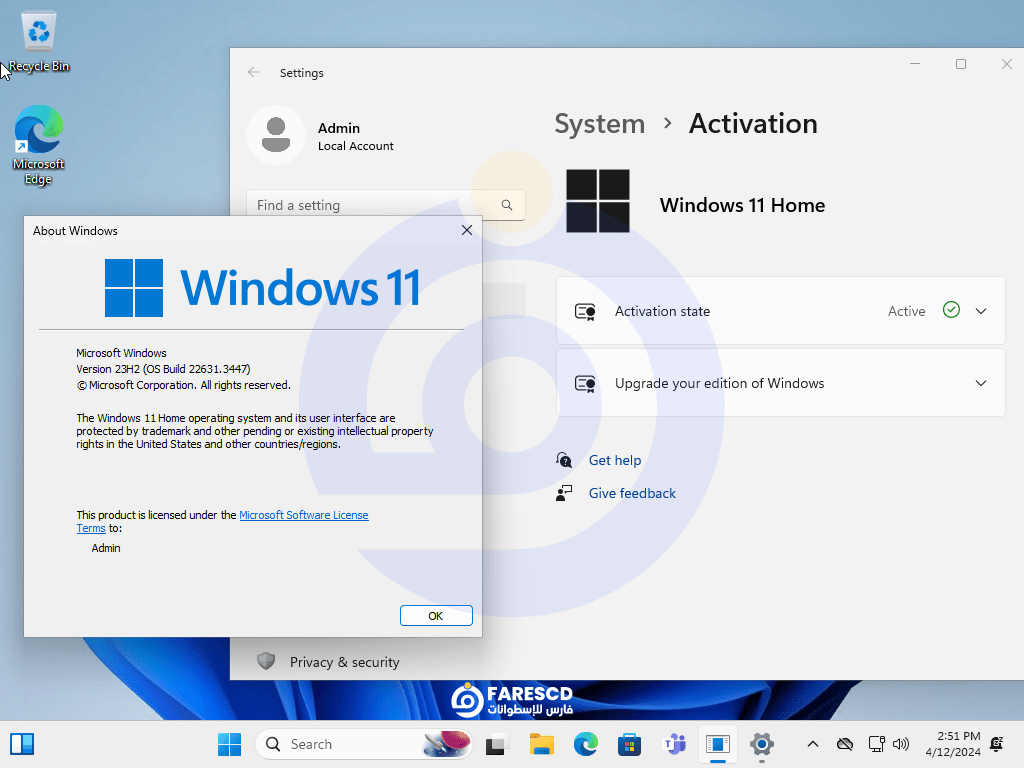Screen dimensions: 1024x768
Task: Click the Admin Local Account name
Action: coord(355,136)
